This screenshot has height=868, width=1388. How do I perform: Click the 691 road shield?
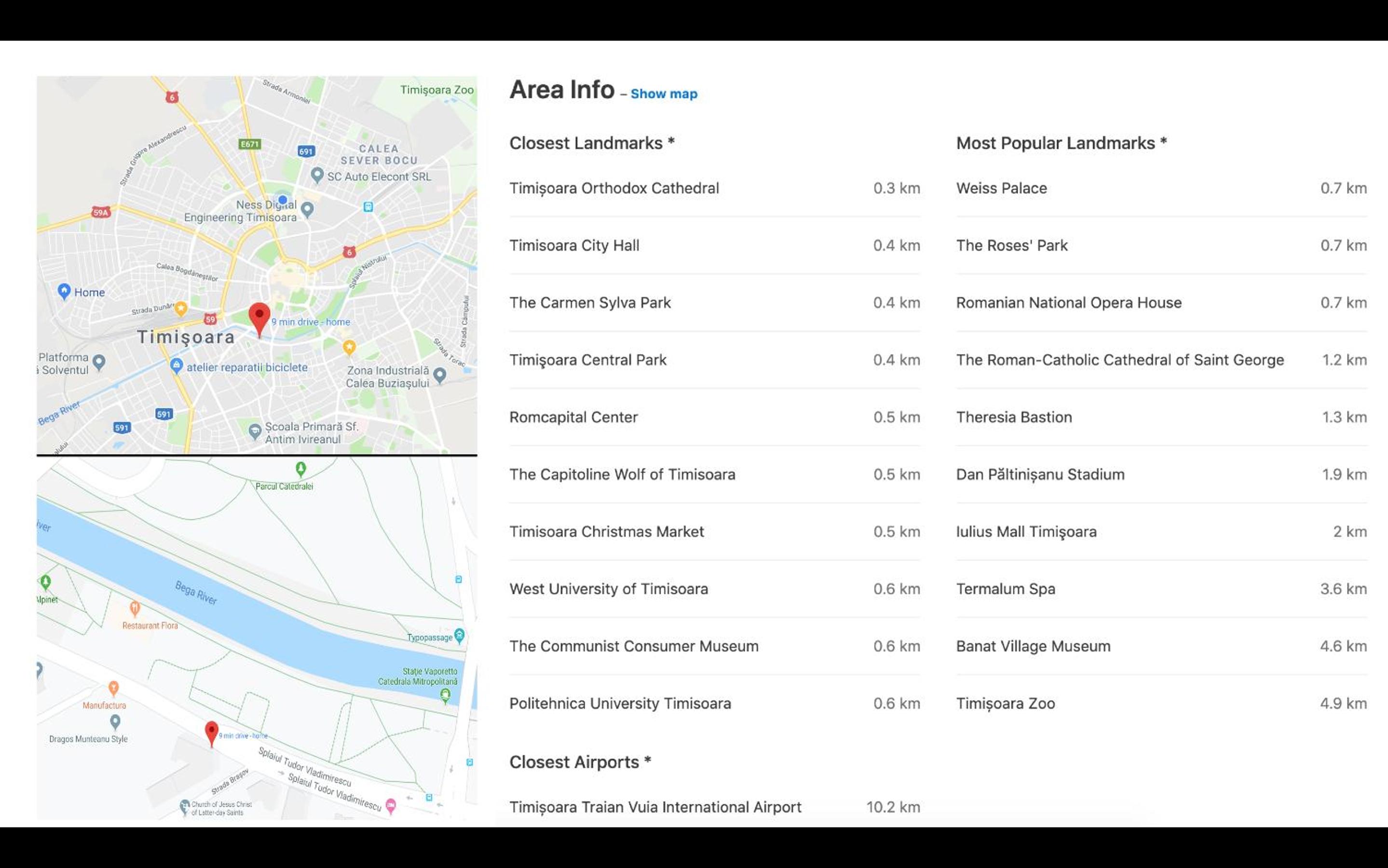point(306,151)
